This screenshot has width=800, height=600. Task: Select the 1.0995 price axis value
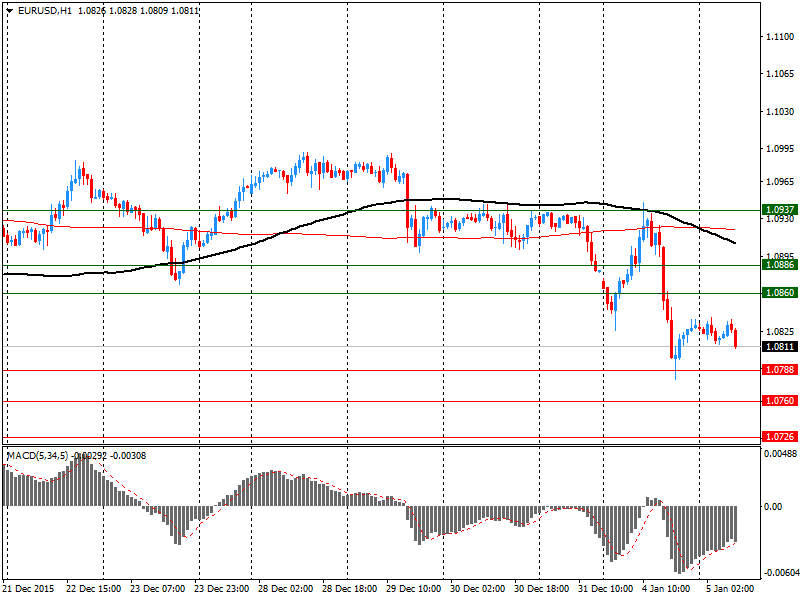tap(780, 149)
